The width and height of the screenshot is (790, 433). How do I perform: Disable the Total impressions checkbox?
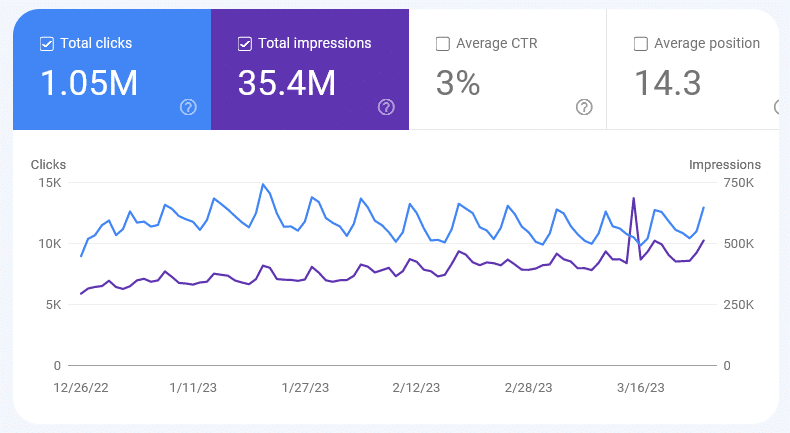coord(245,44)
